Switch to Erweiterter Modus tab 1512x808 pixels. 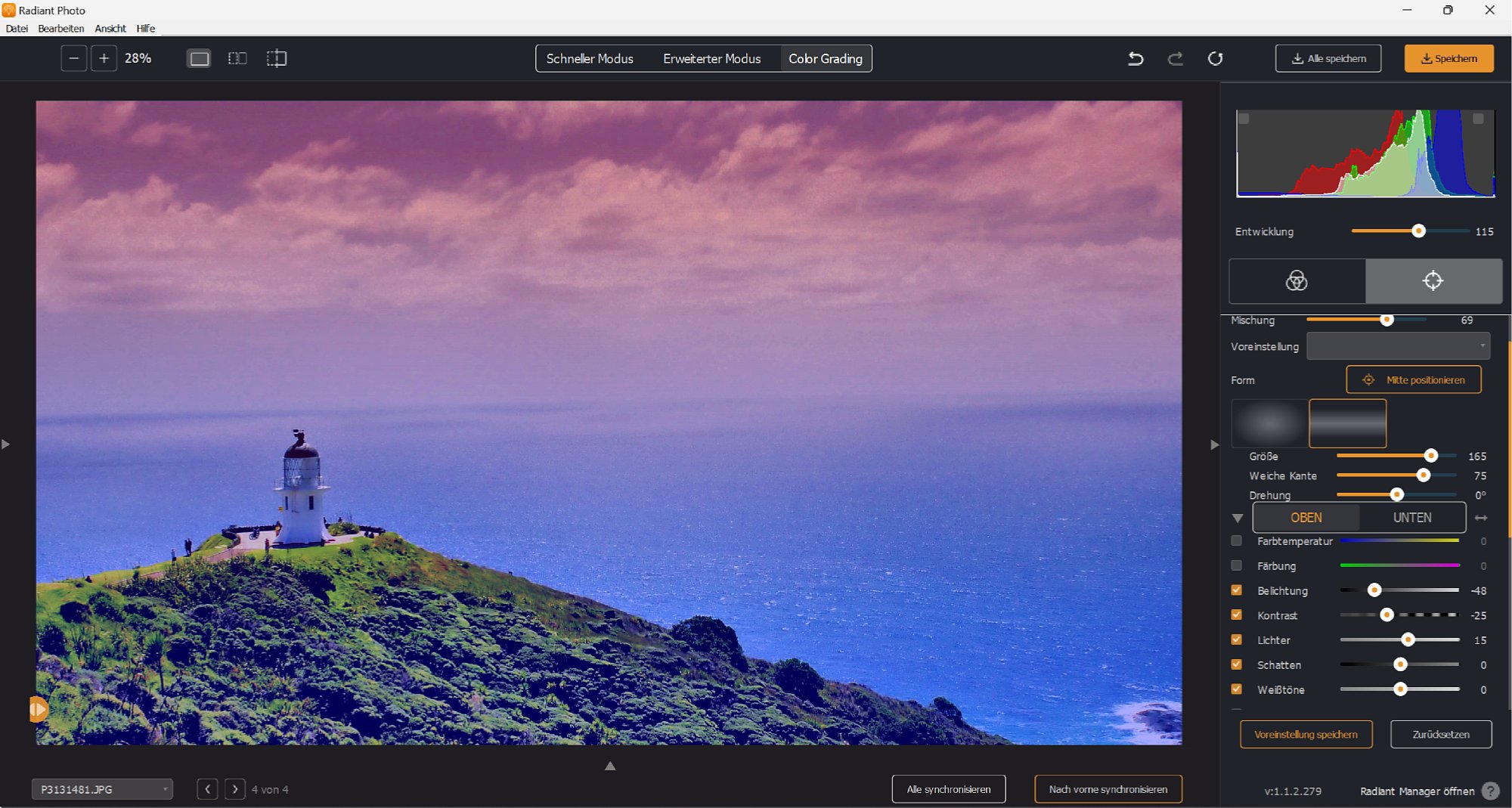(x=712, y=58)
